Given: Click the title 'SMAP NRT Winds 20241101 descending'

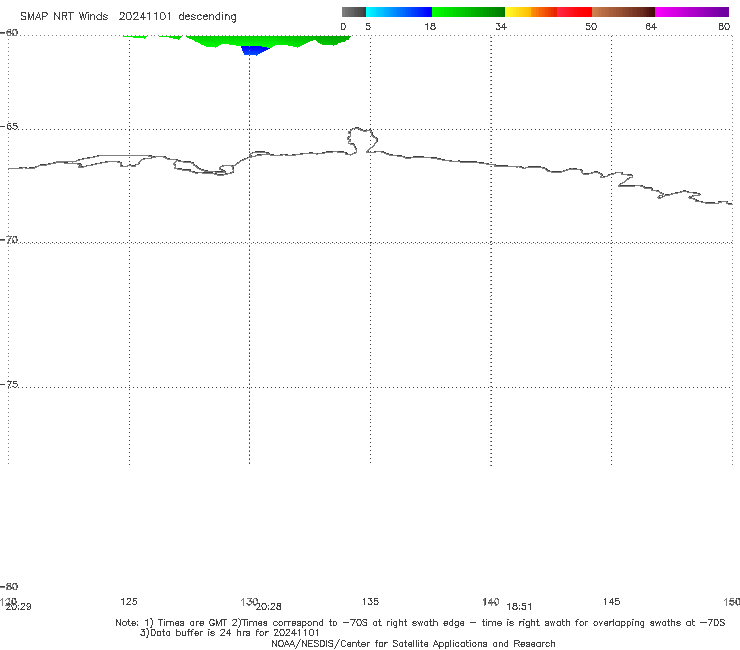Looking at the screenshot, I should tap(128, 17).
